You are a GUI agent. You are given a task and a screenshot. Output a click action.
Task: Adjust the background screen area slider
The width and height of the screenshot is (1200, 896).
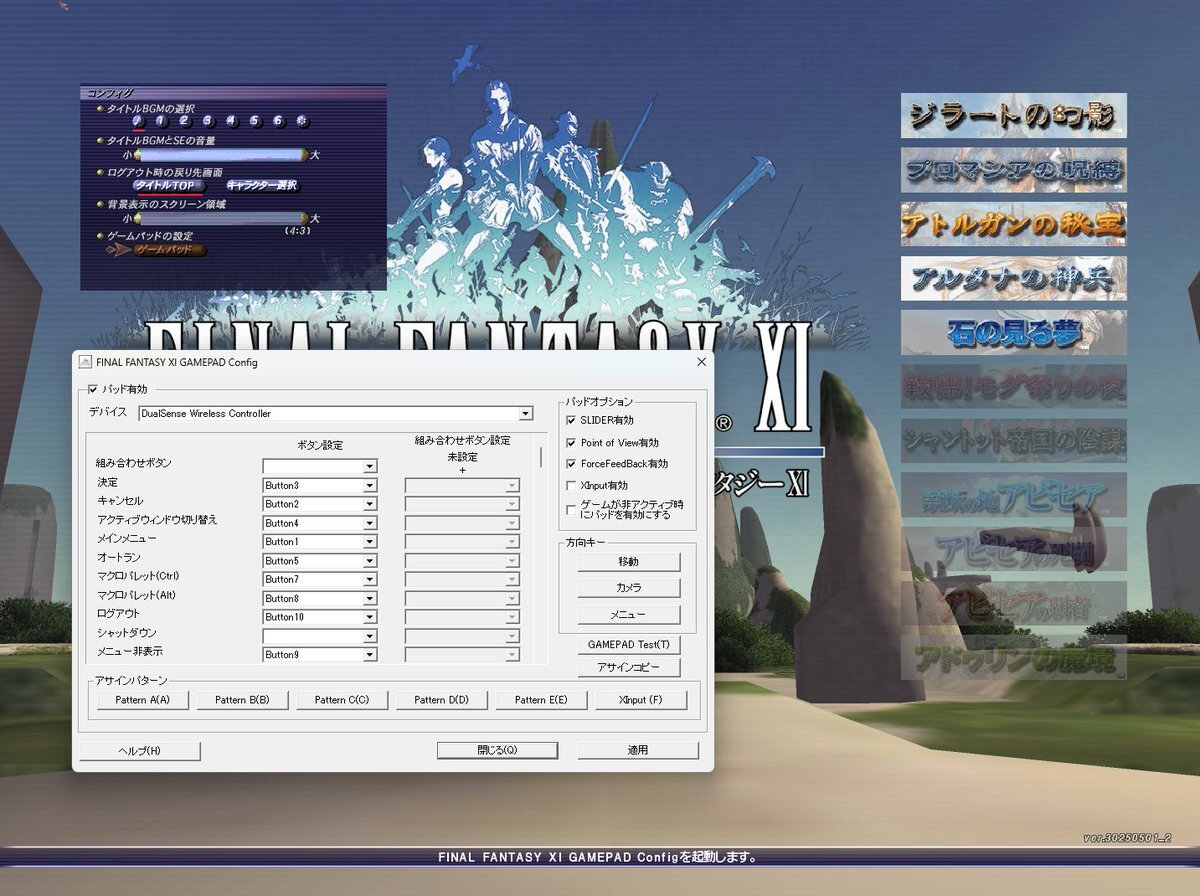pyautogui.click(x=219, y=218)
